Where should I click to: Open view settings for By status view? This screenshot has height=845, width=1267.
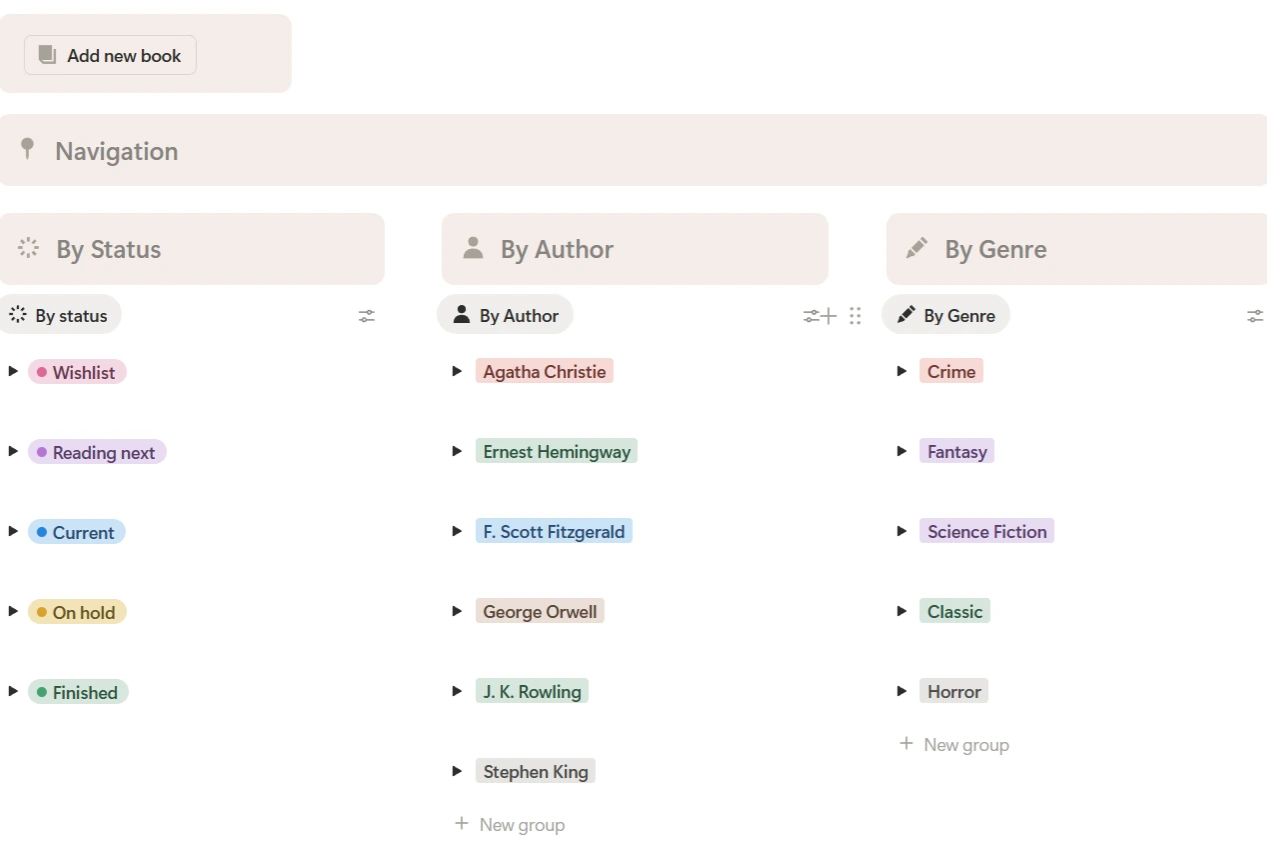367,316
